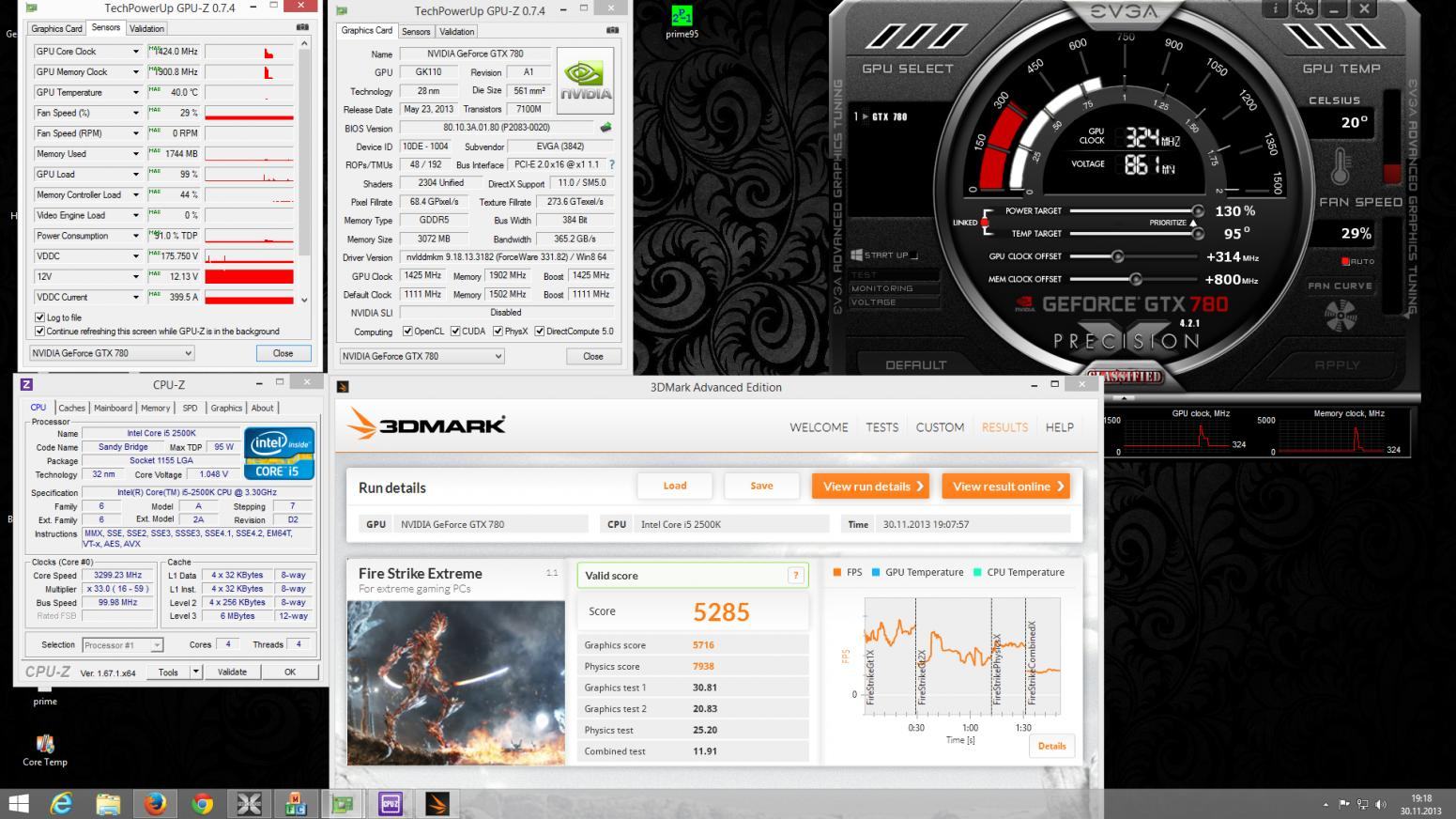Click Load button in 3DMark
The height and width of the screenshot is (819, 1456).
[x=675, y=486]
